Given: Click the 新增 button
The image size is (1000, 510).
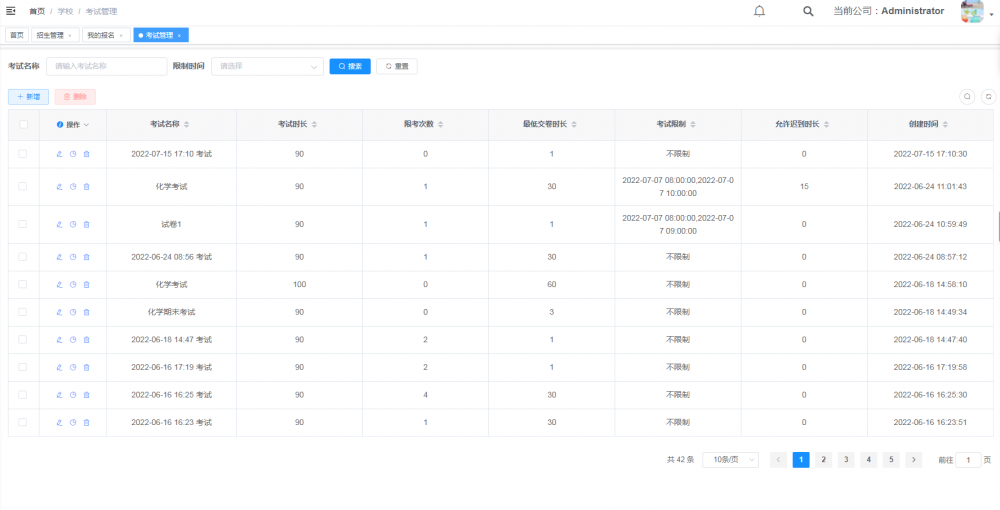Looking at the screenshot, I should coord(28,97).
